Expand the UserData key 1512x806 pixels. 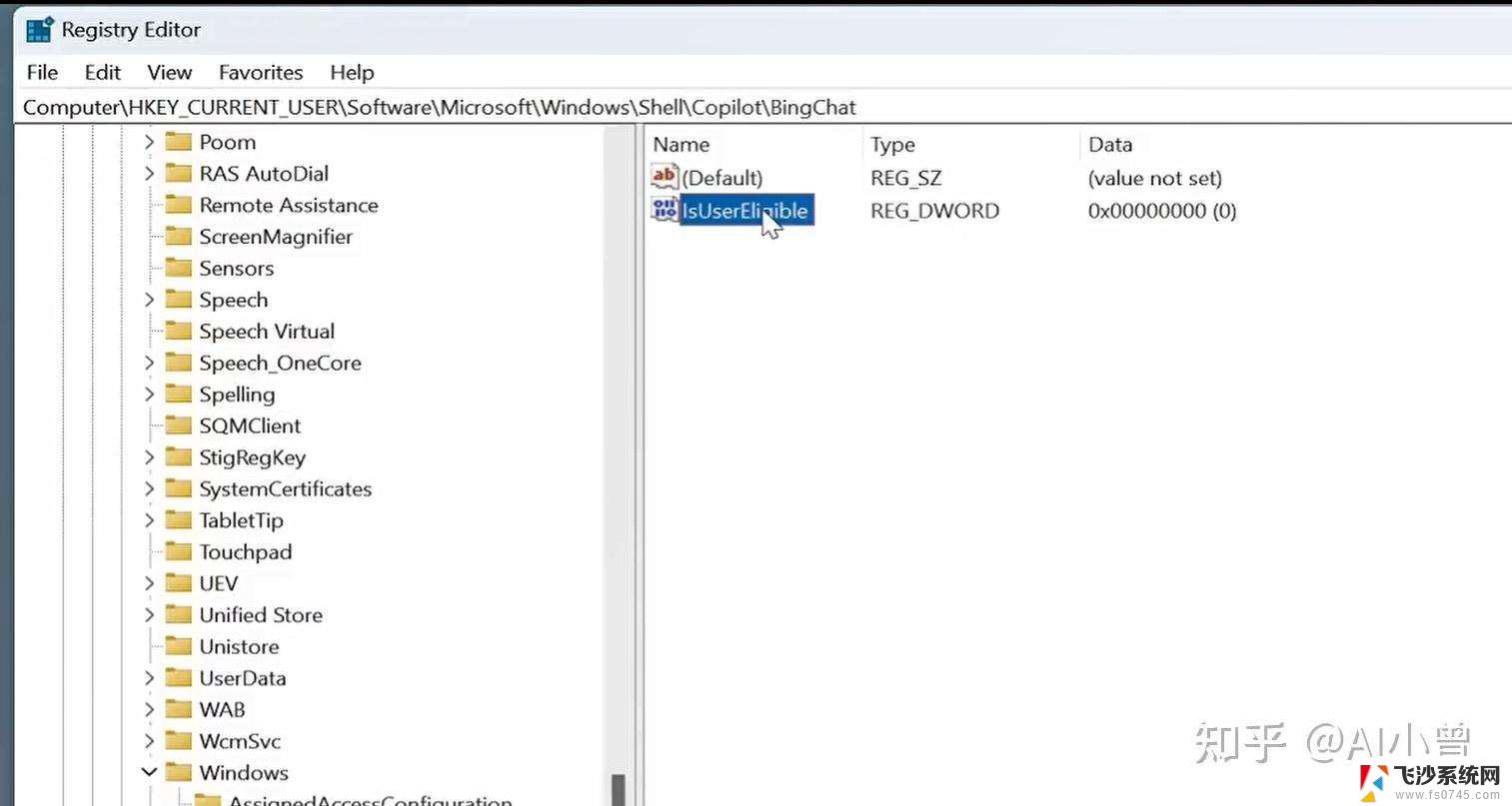149,678
